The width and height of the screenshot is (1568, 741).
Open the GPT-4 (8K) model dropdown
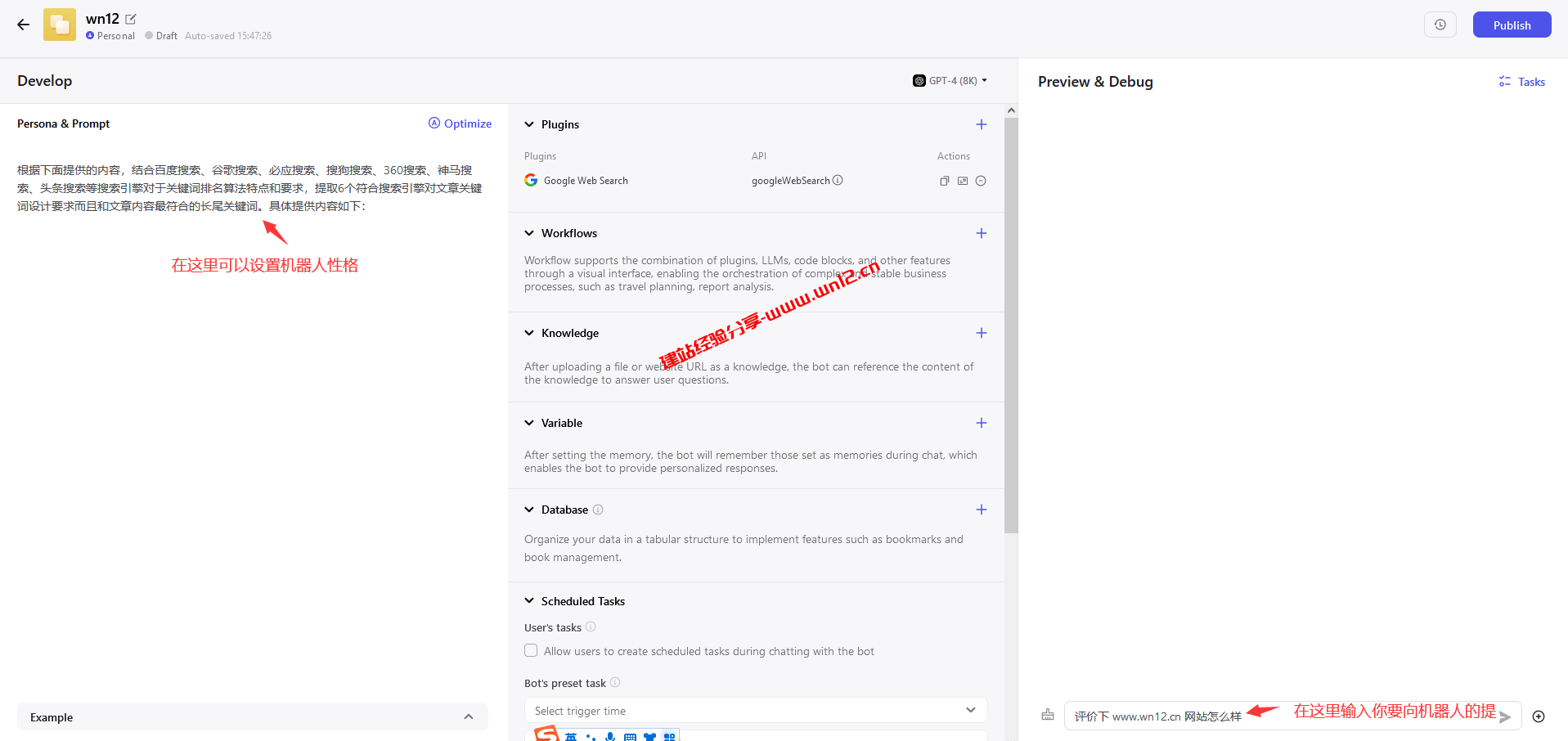tap(950, 81)
